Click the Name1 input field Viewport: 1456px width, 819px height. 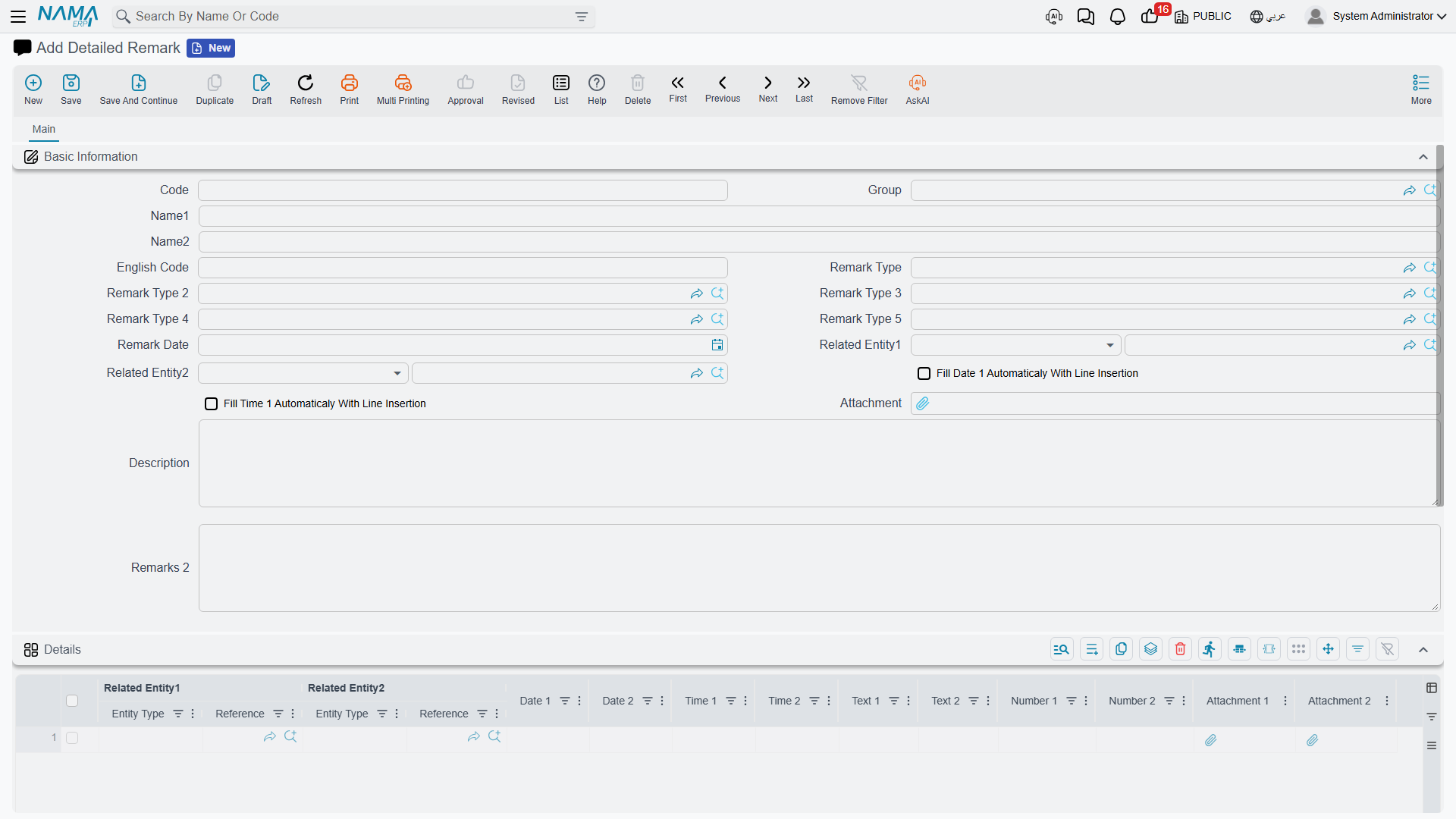pos(819,216)
